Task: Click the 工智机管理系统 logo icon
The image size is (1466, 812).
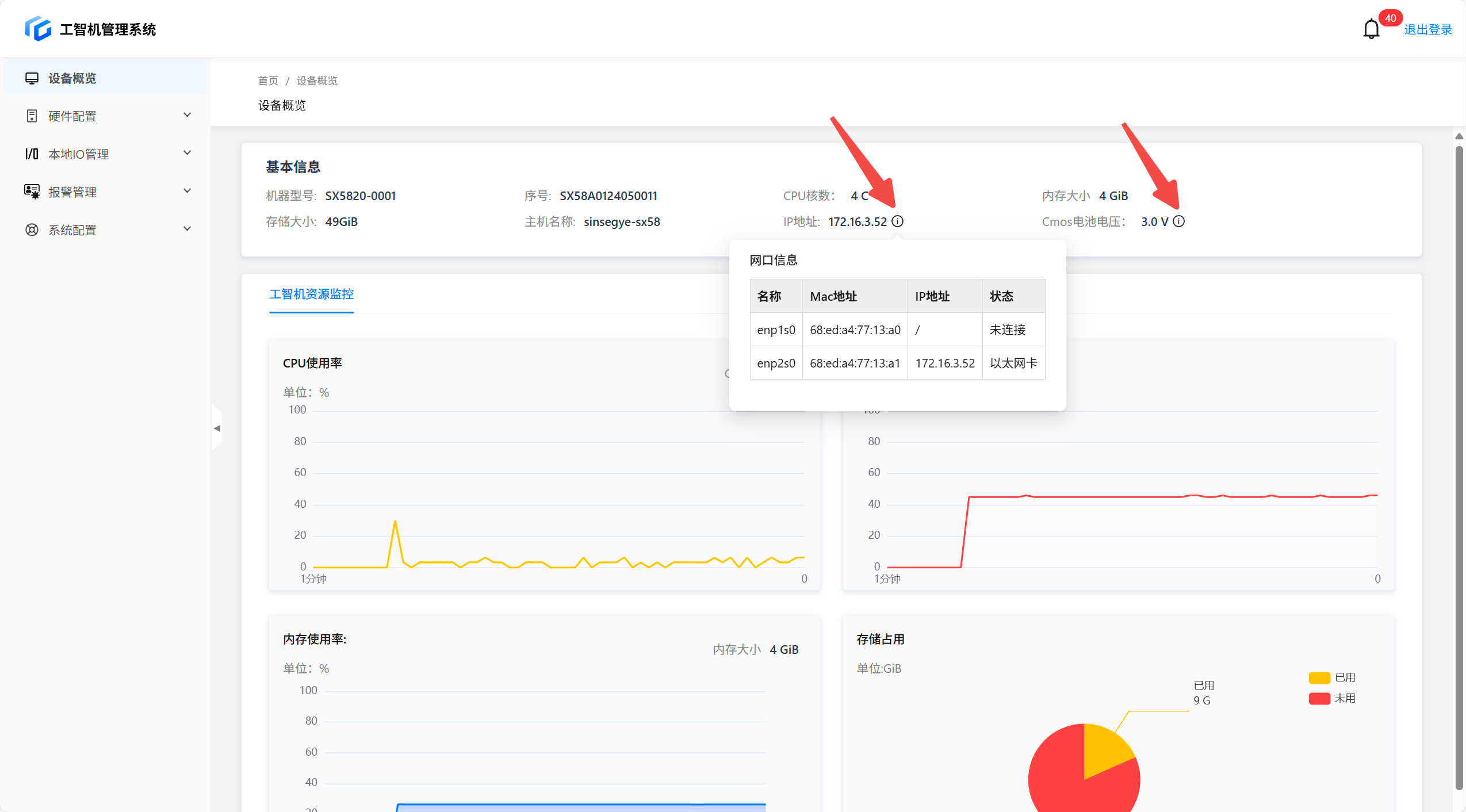Action: [x=38, y=29]
